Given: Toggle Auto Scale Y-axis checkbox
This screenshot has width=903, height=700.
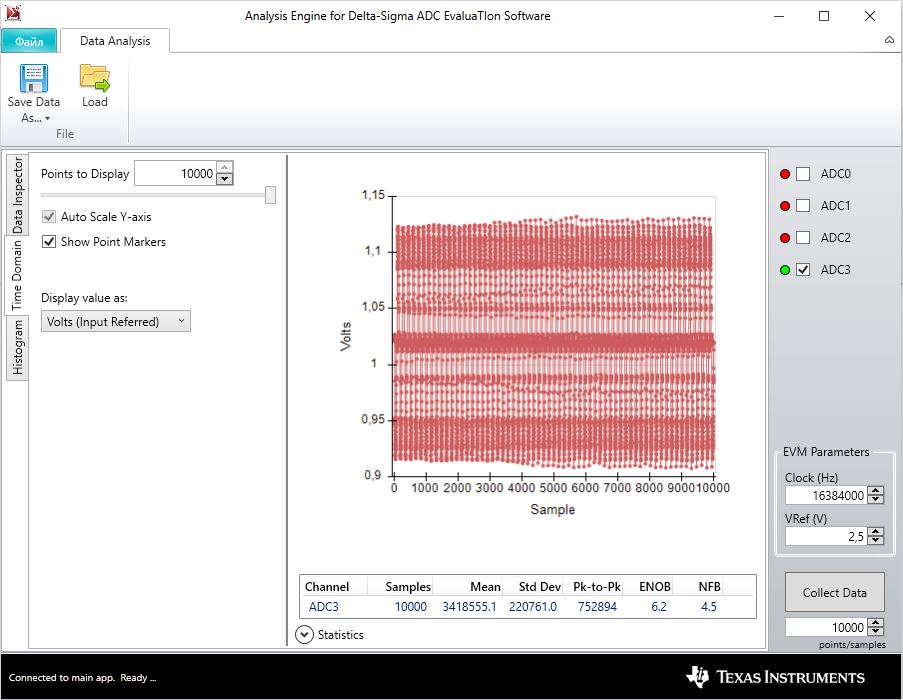Looking at the screenshot, I should click(x=49, y=217).
